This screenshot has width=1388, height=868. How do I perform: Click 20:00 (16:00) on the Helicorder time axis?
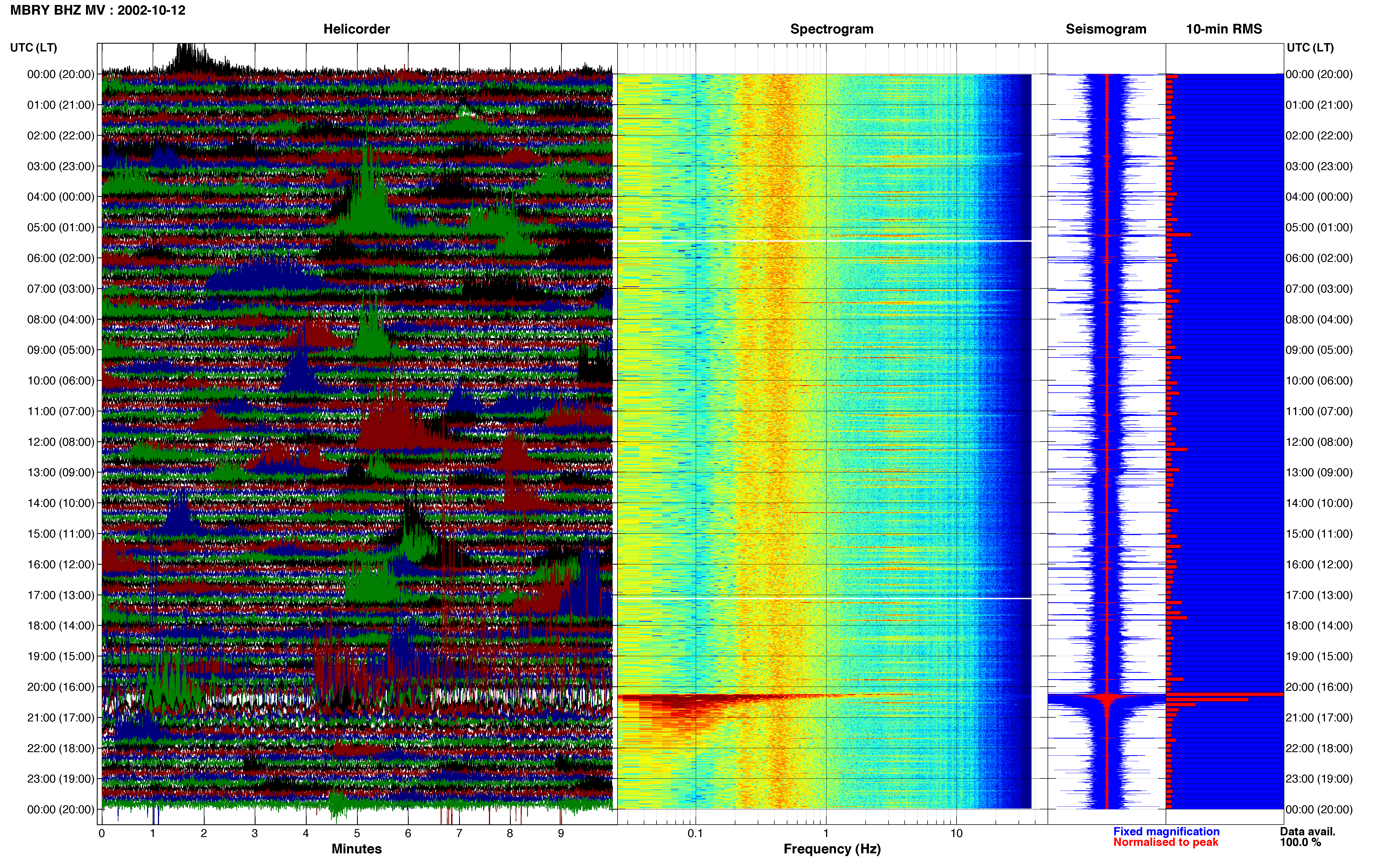(x=61, y=687)
